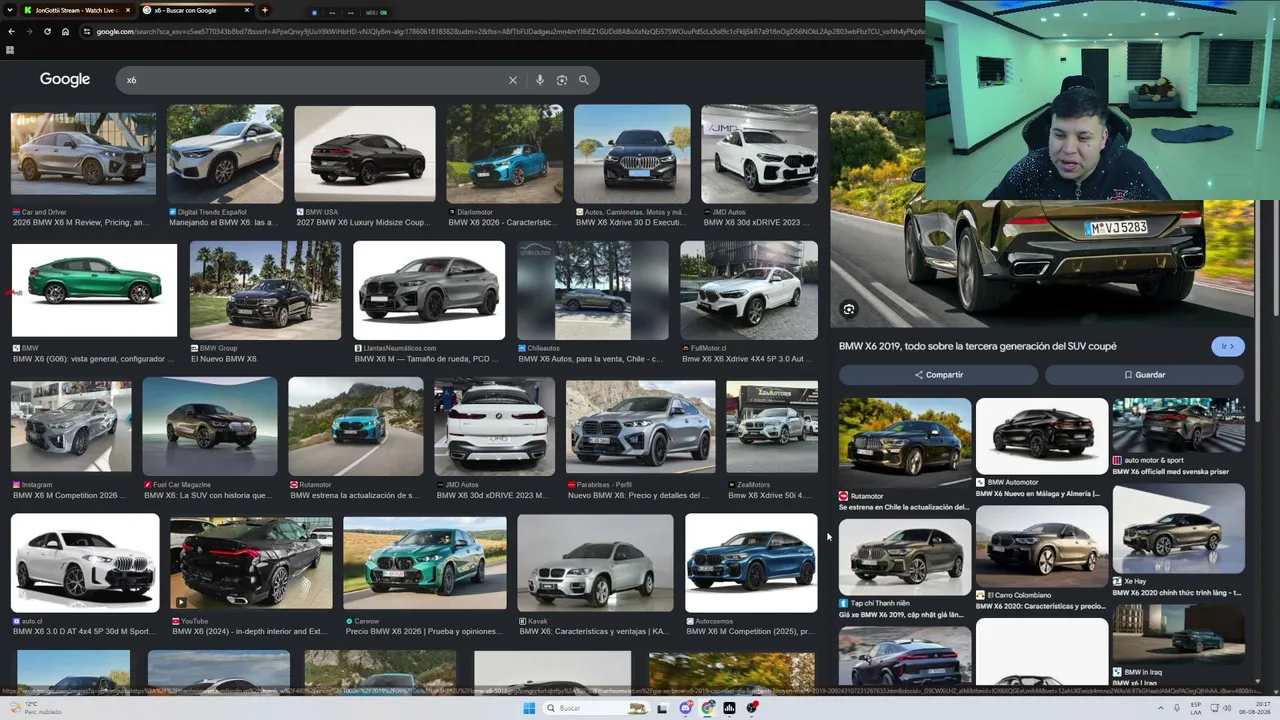
Task: Open the Car and Driver BMW X6 M thumbnail
Action: click(x=83, y=154)
